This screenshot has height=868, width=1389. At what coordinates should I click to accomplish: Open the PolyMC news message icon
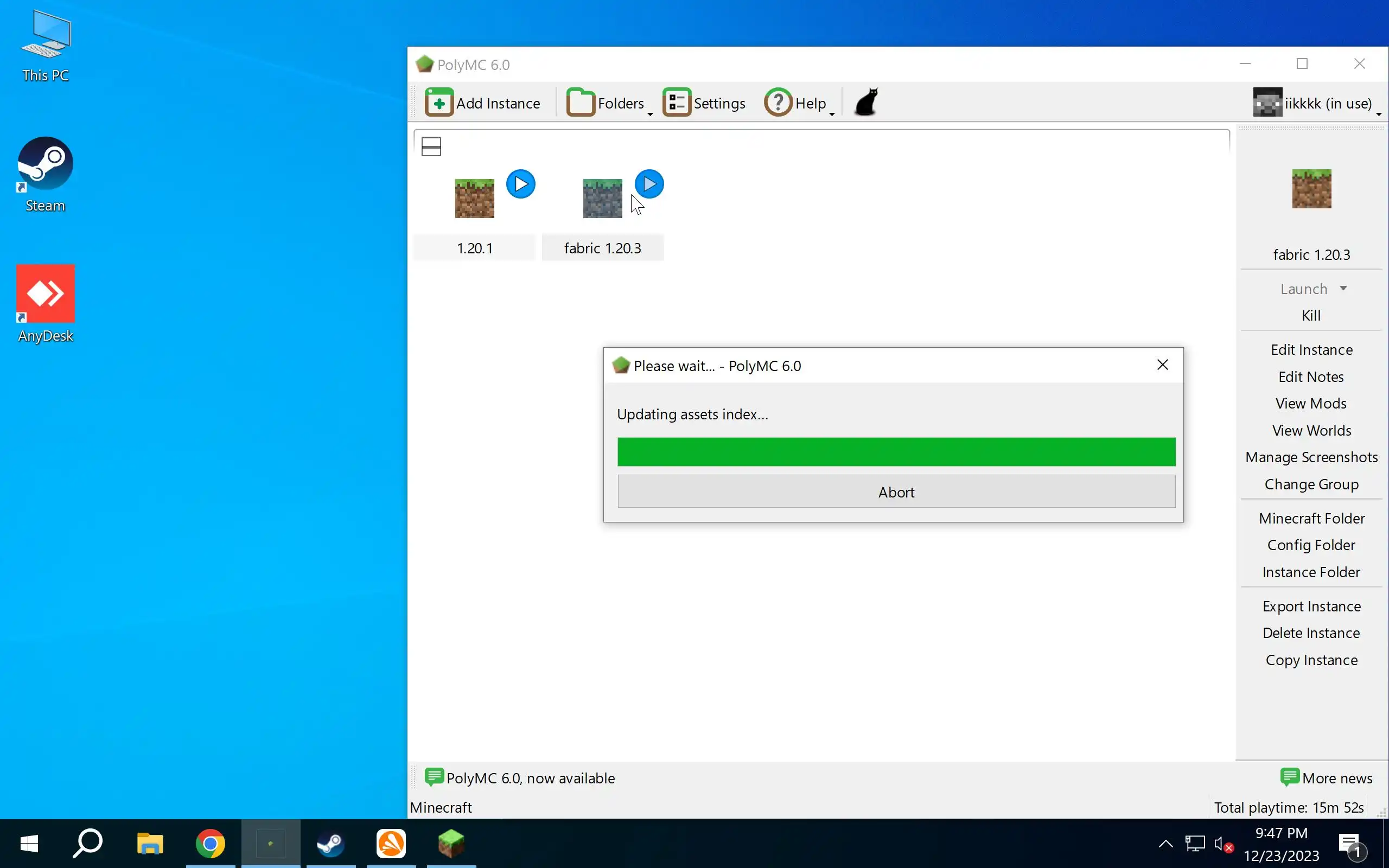[434, 777]
